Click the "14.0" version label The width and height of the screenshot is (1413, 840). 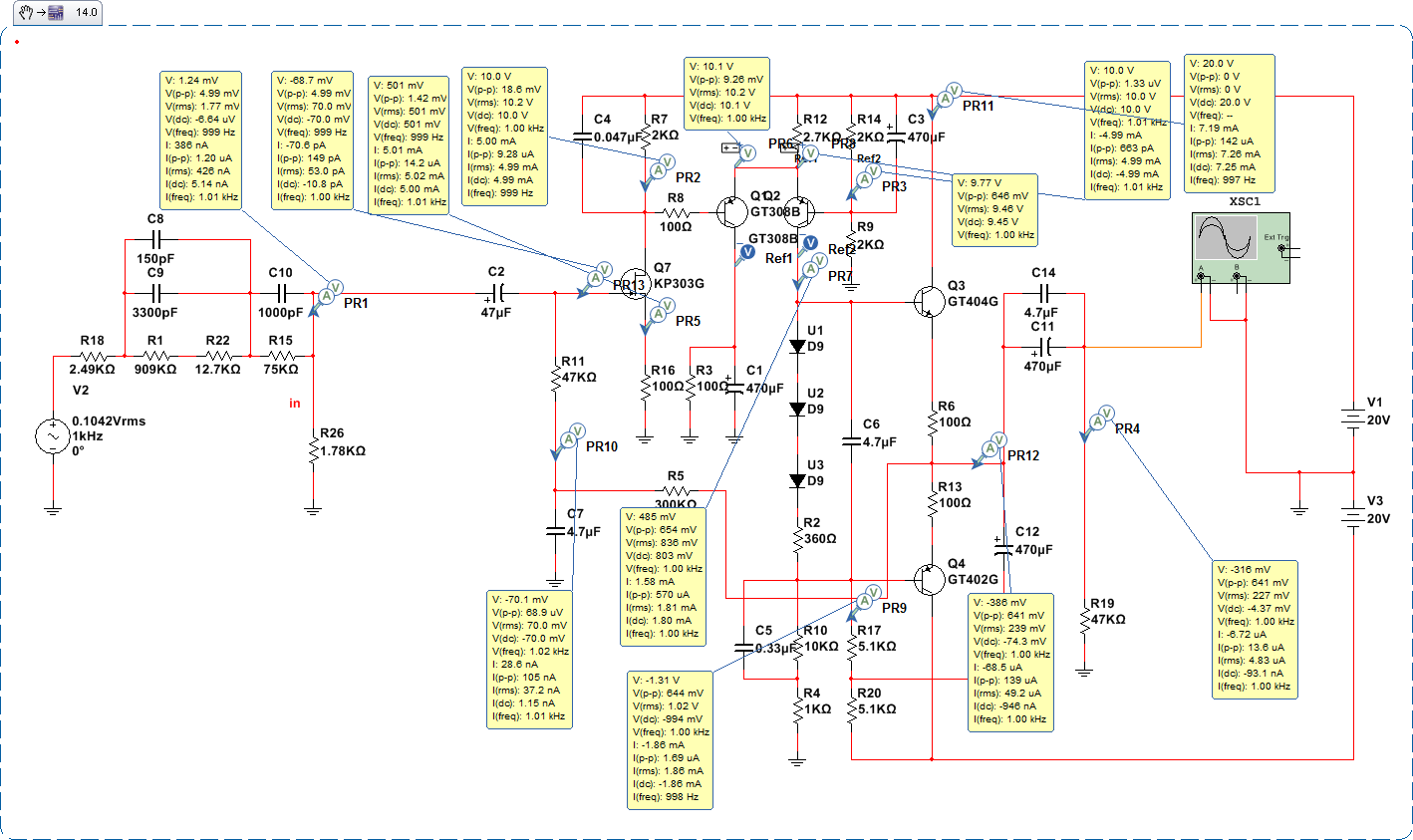click(87, 13)
